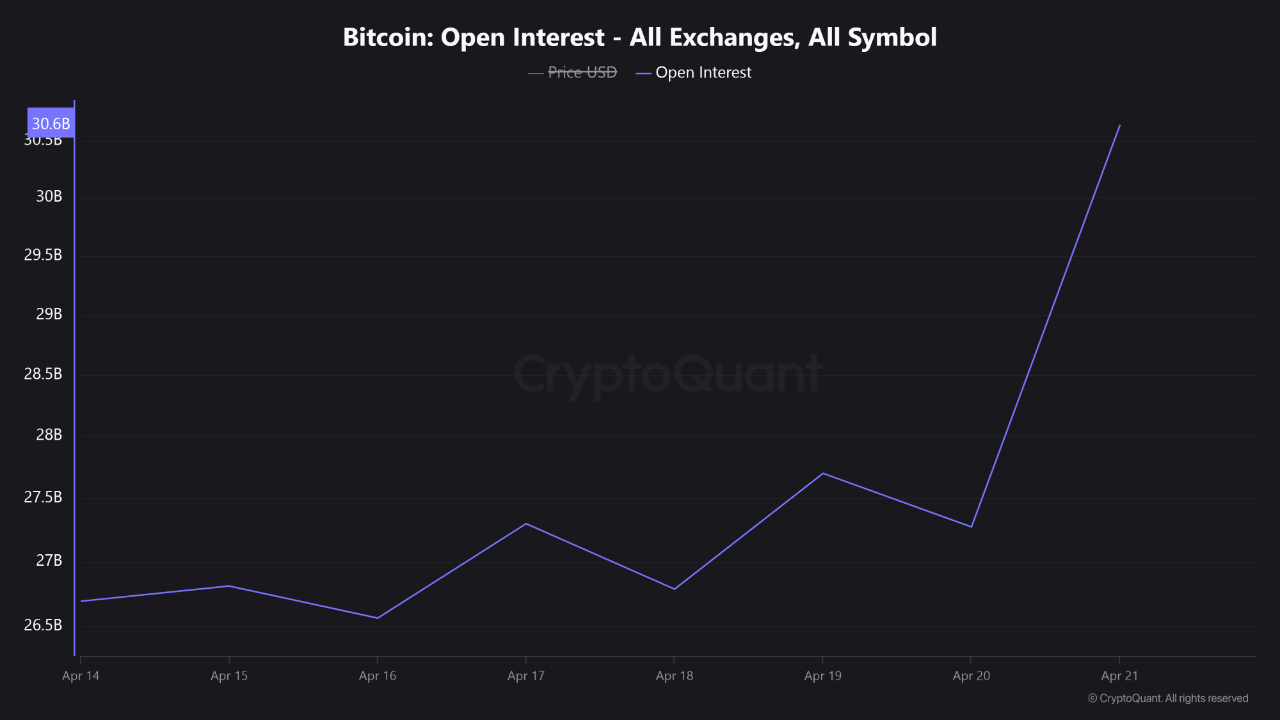Click the Apr 21 peak data point
1280x720 pixels.
[x=1119, y=125]
